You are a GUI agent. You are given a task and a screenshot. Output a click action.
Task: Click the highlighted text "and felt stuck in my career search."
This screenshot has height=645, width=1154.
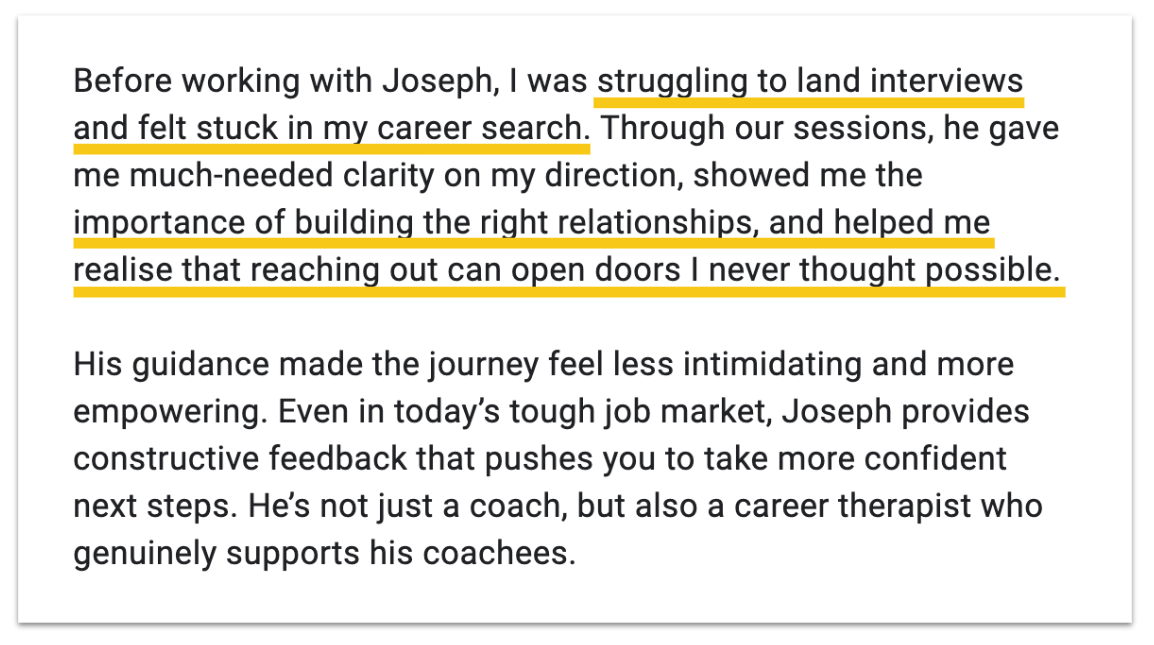pos(331,129)
